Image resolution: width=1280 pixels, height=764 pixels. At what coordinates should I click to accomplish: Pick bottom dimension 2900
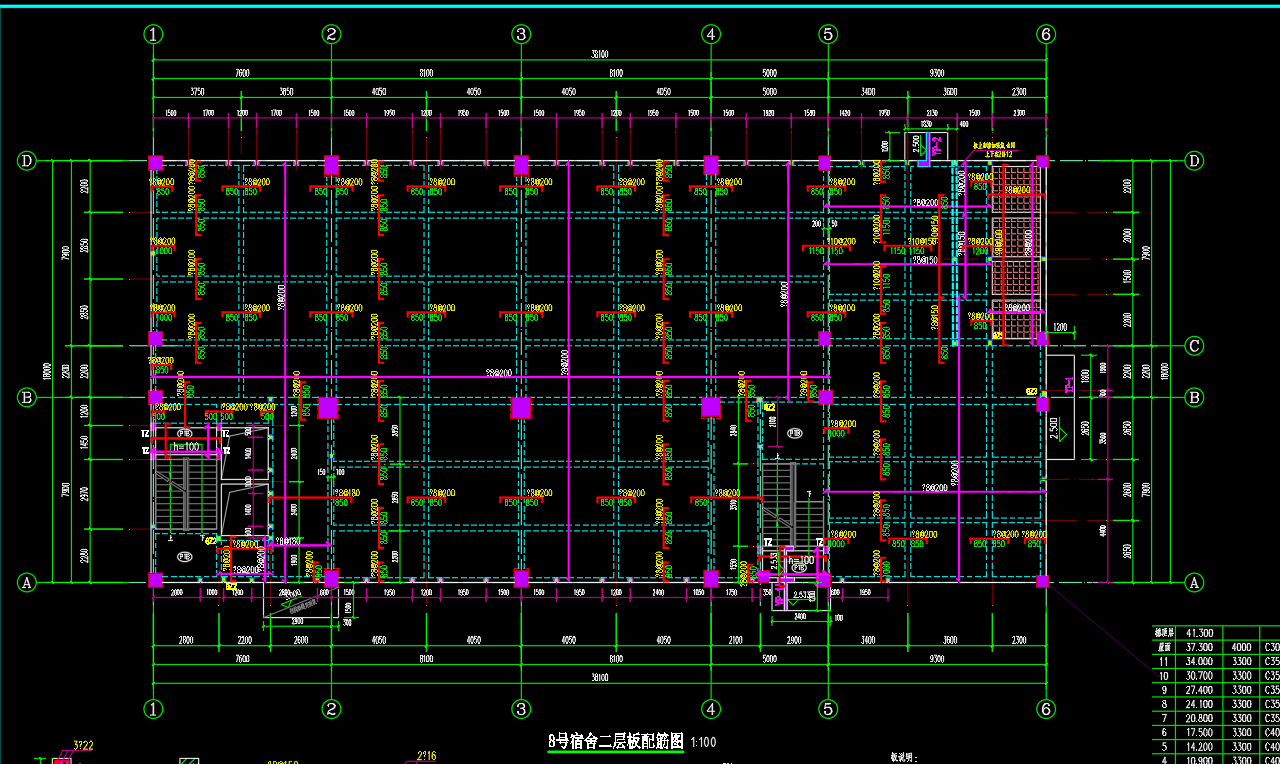coord(794,640)
